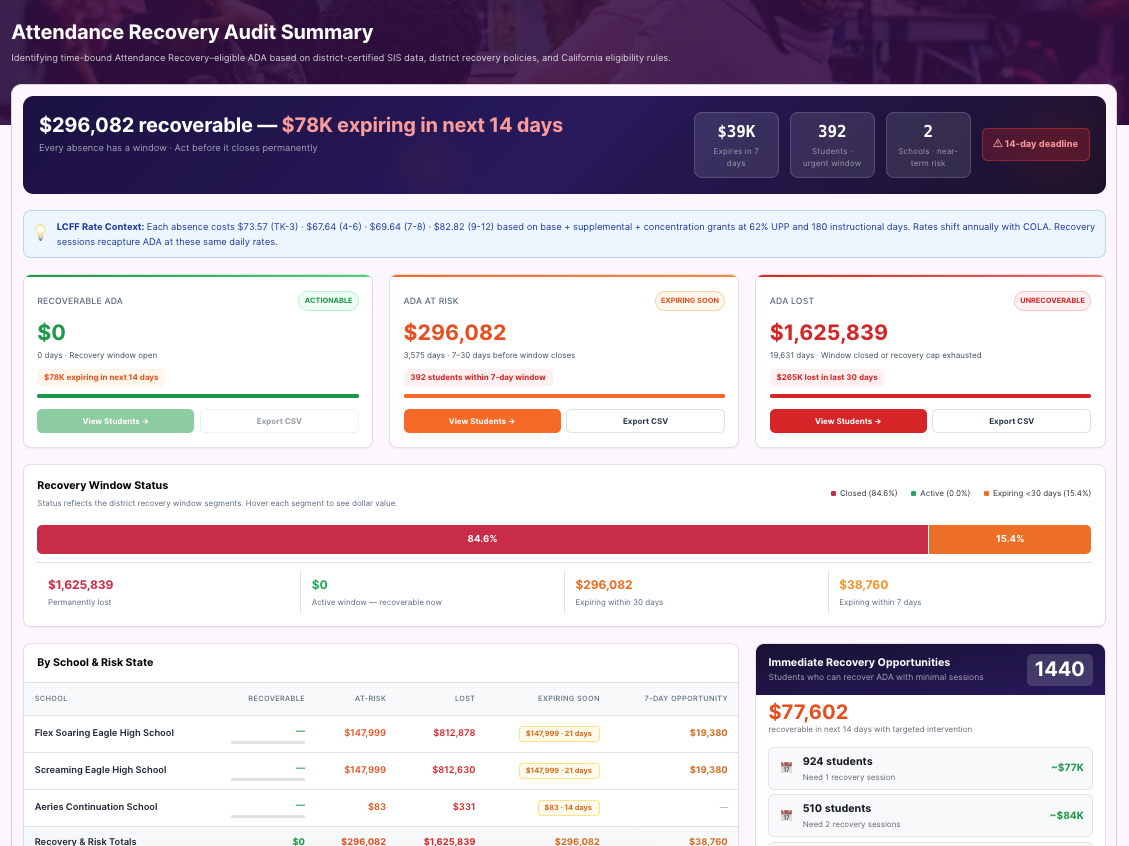Export CSV for ADA Lost

pyautogui.click(x=1012, y=421)
